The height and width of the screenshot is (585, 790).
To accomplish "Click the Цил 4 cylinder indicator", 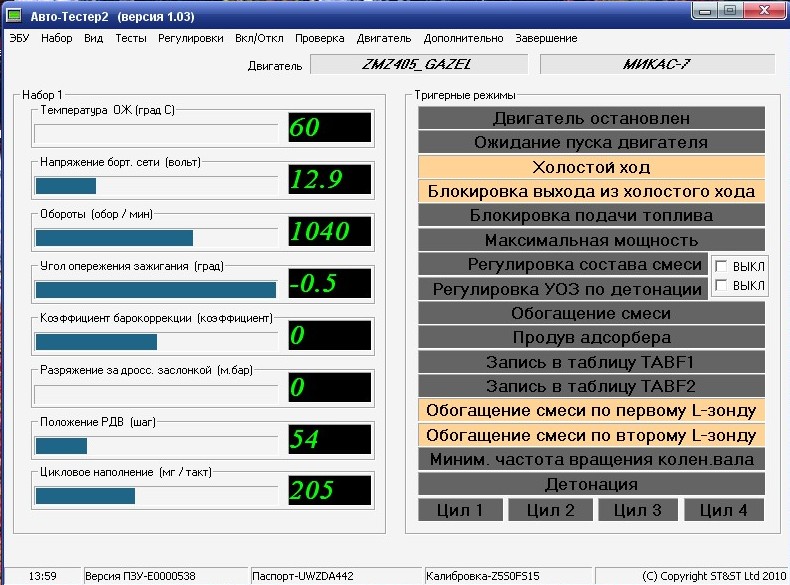I will [724, 510].
